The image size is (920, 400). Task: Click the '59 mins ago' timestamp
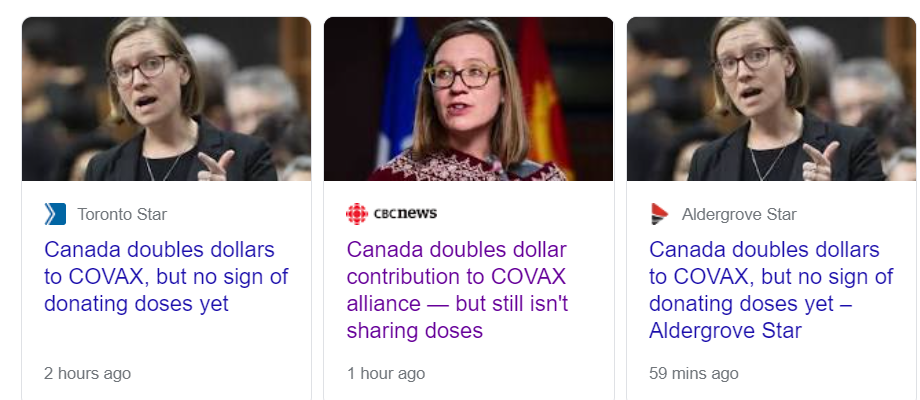click(x=694, y=373)
